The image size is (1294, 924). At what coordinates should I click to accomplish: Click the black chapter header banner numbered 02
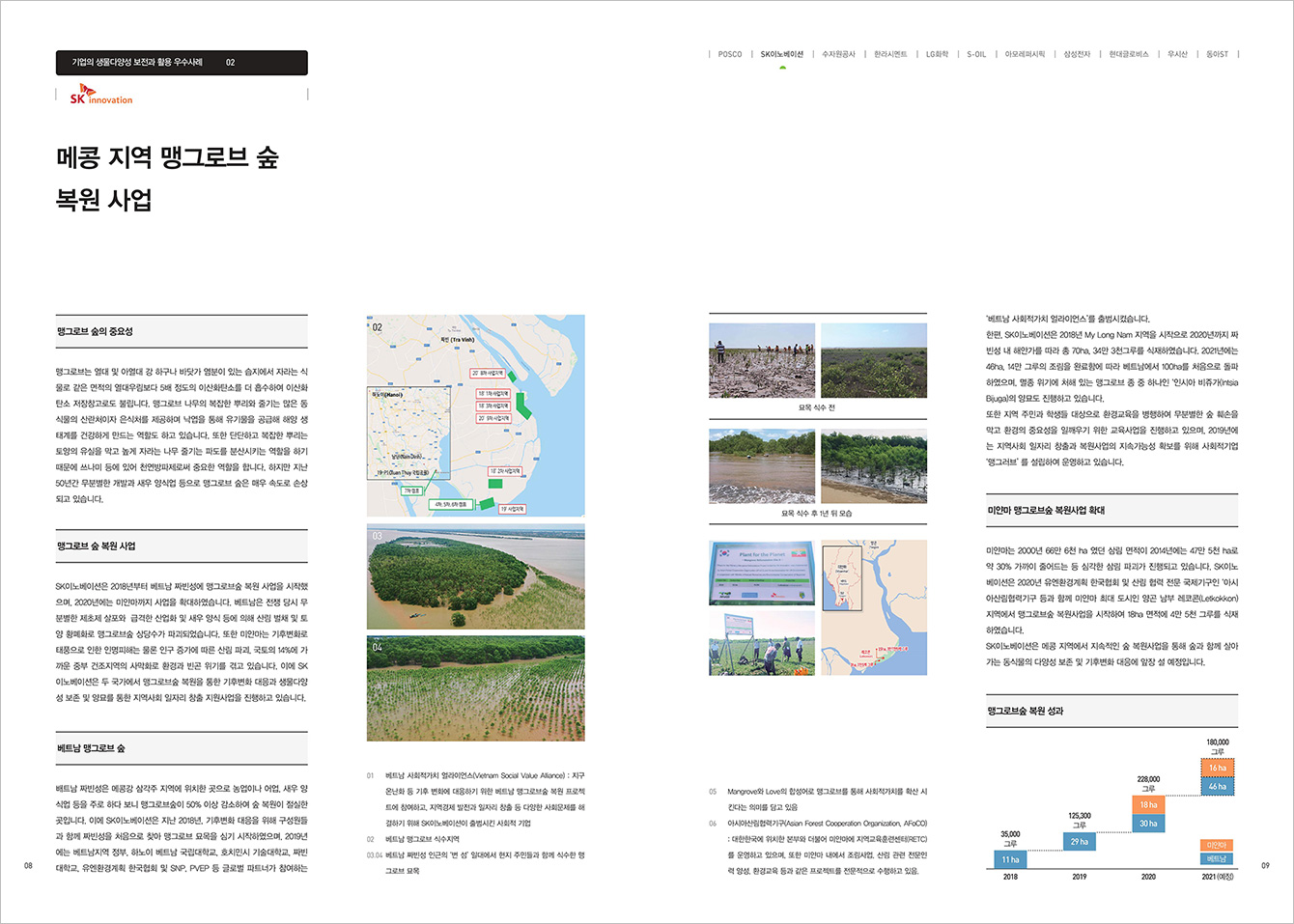pos(182,63)
